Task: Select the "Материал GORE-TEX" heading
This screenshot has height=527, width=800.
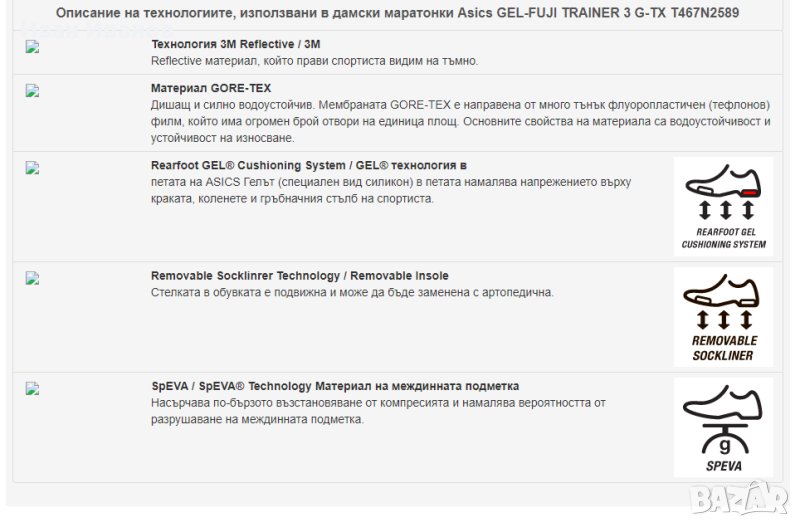Action: [211, 89]
